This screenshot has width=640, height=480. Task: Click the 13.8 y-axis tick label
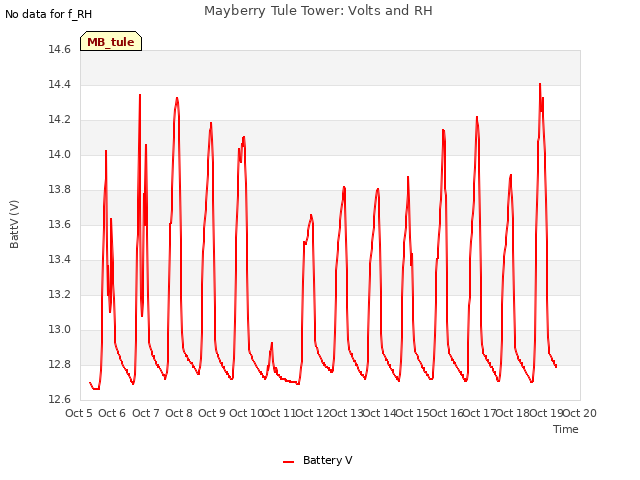click(60, 190)
